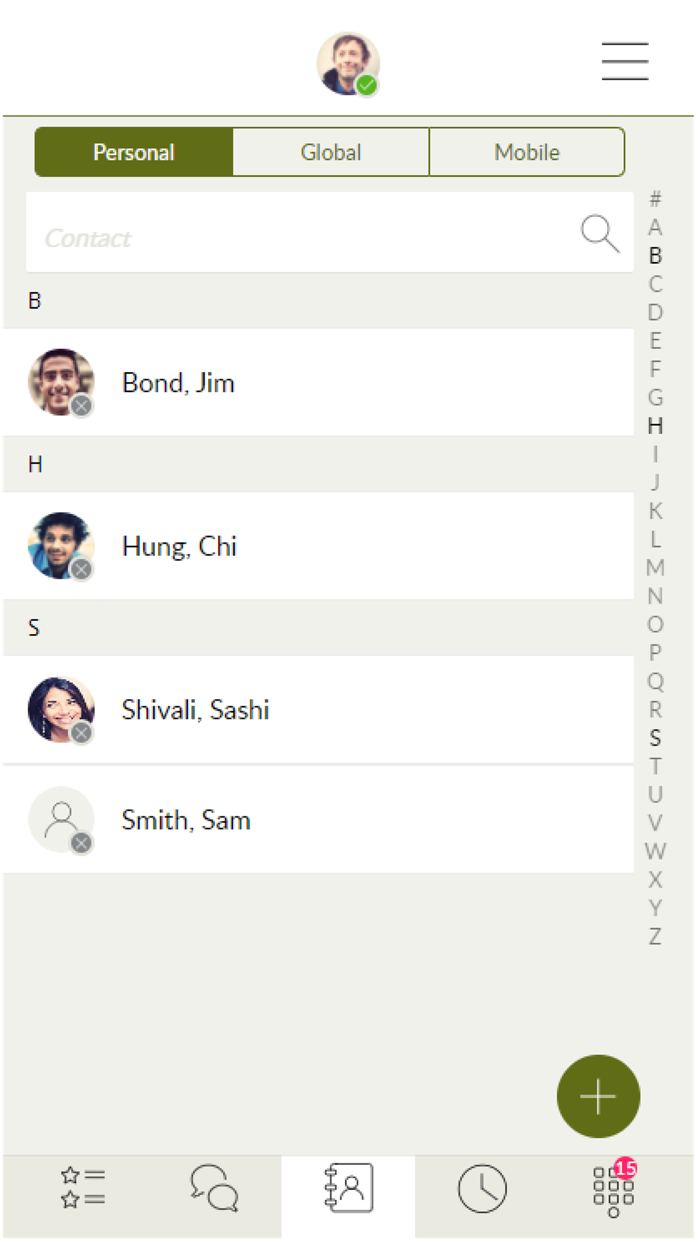This screenshot has width=700, height=1244.
Task: Open the favorites list tab icon
Action: coord(83,1188)
